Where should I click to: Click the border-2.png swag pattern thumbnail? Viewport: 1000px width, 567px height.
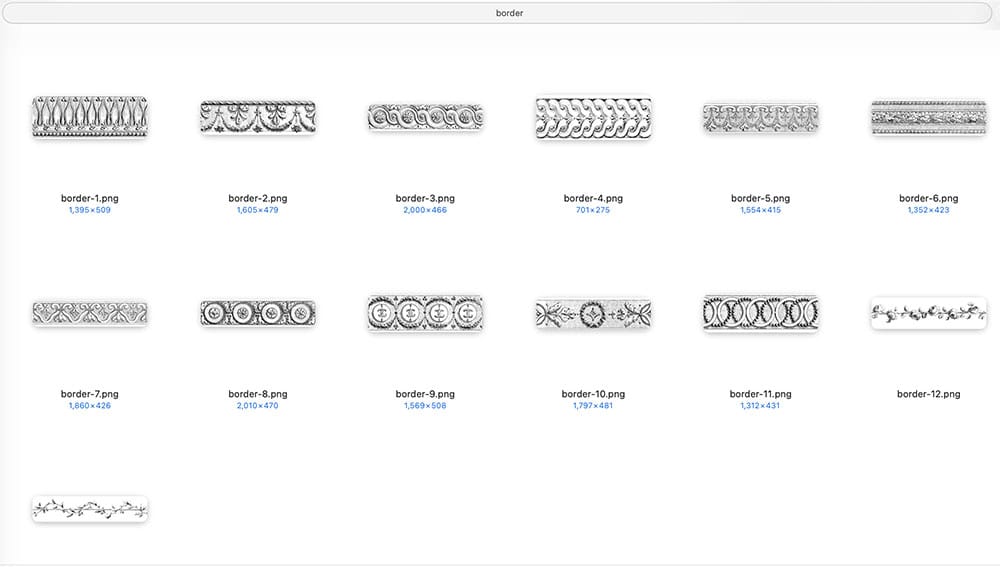click(258, 118)
